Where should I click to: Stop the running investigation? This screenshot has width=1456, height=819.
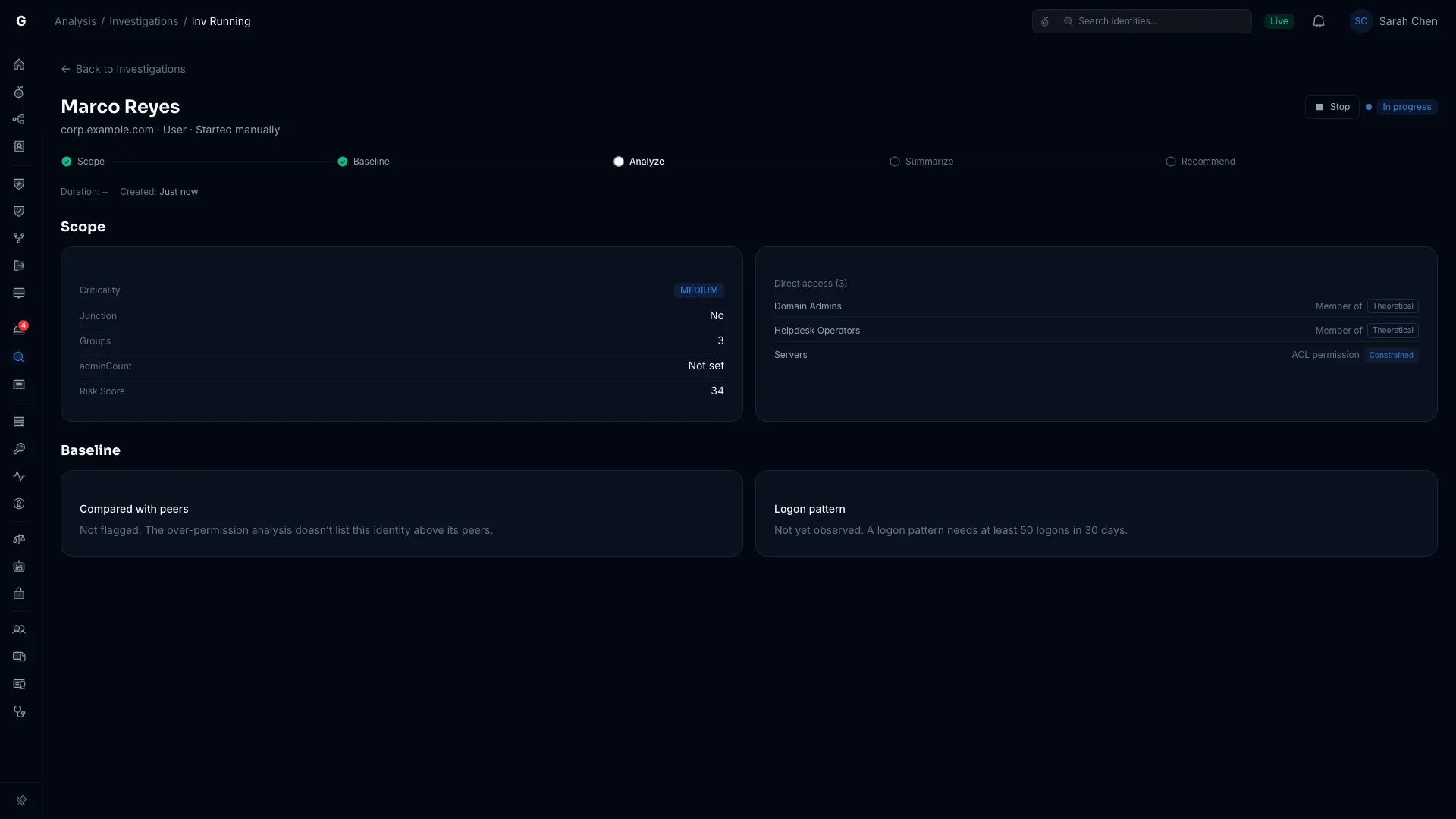(x=1332, y=107)
